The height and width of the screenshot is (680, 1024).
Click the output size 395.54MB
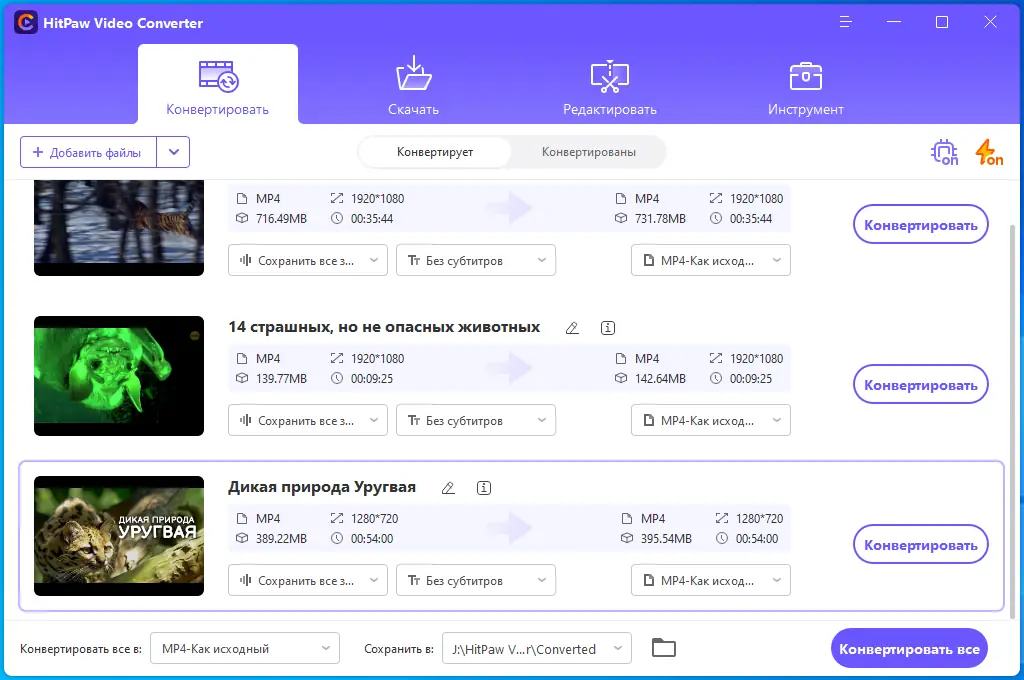[x=666, y=539]
